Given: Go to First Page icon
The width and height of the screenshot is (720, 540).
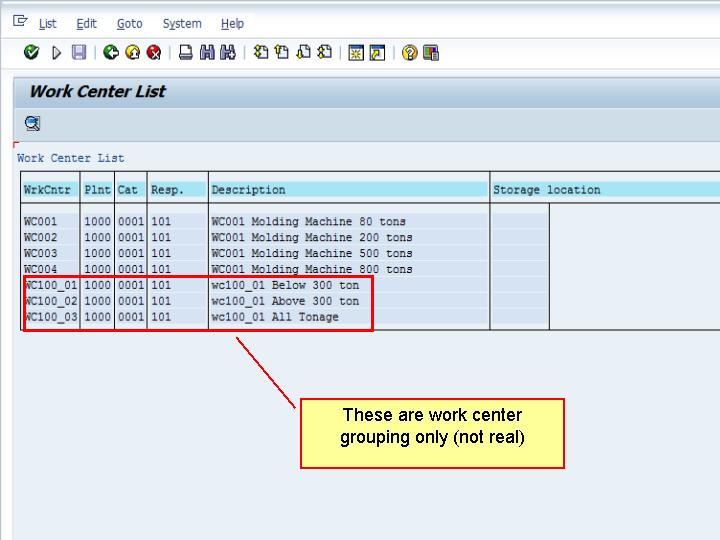Looking at the screenshot, I should coord(261,52).
